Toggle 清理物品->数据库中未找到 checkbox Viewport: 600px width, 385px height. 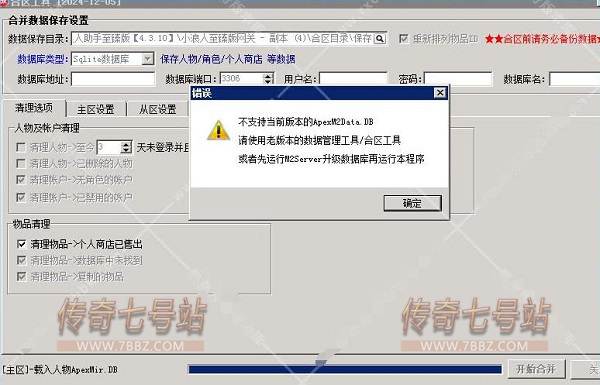(x=21, y=260)
